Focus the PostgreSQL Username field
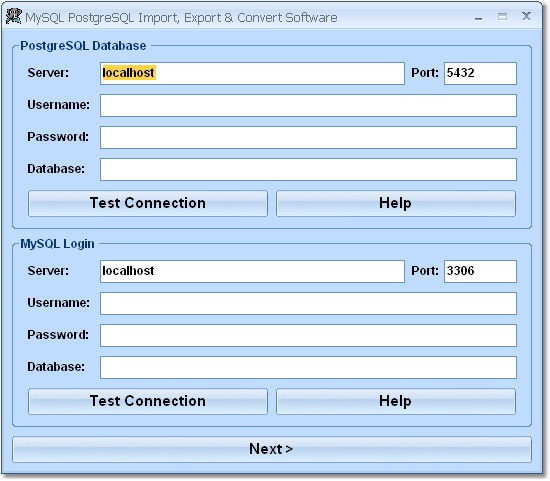Viewport: 550px width, 481px height. coord(308,105)
